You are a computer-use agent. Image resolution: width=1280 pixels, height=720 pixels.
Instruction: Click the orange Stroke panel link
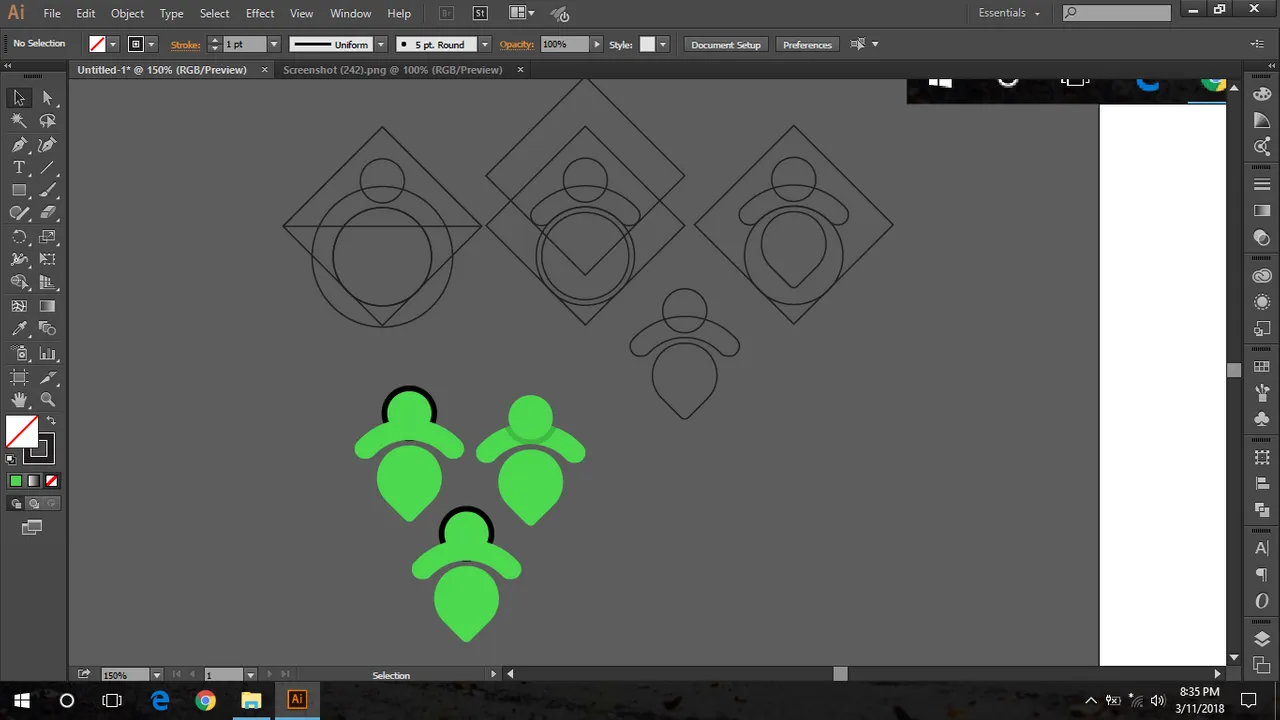186,44
